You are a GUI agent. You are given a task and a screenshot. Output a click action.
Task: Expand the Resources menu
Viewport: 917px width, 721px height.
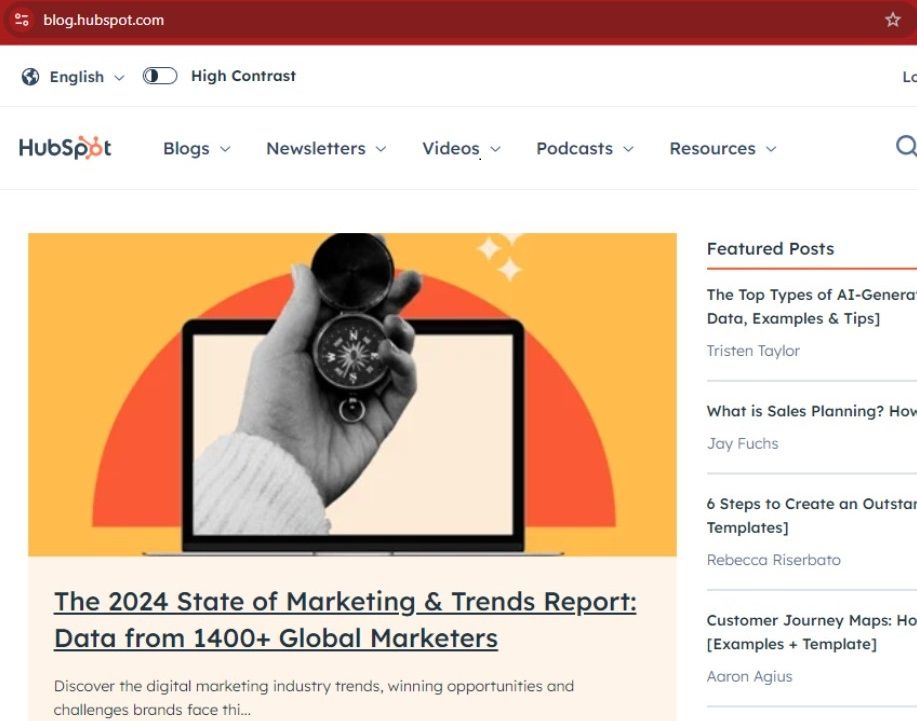coord(723,149)
